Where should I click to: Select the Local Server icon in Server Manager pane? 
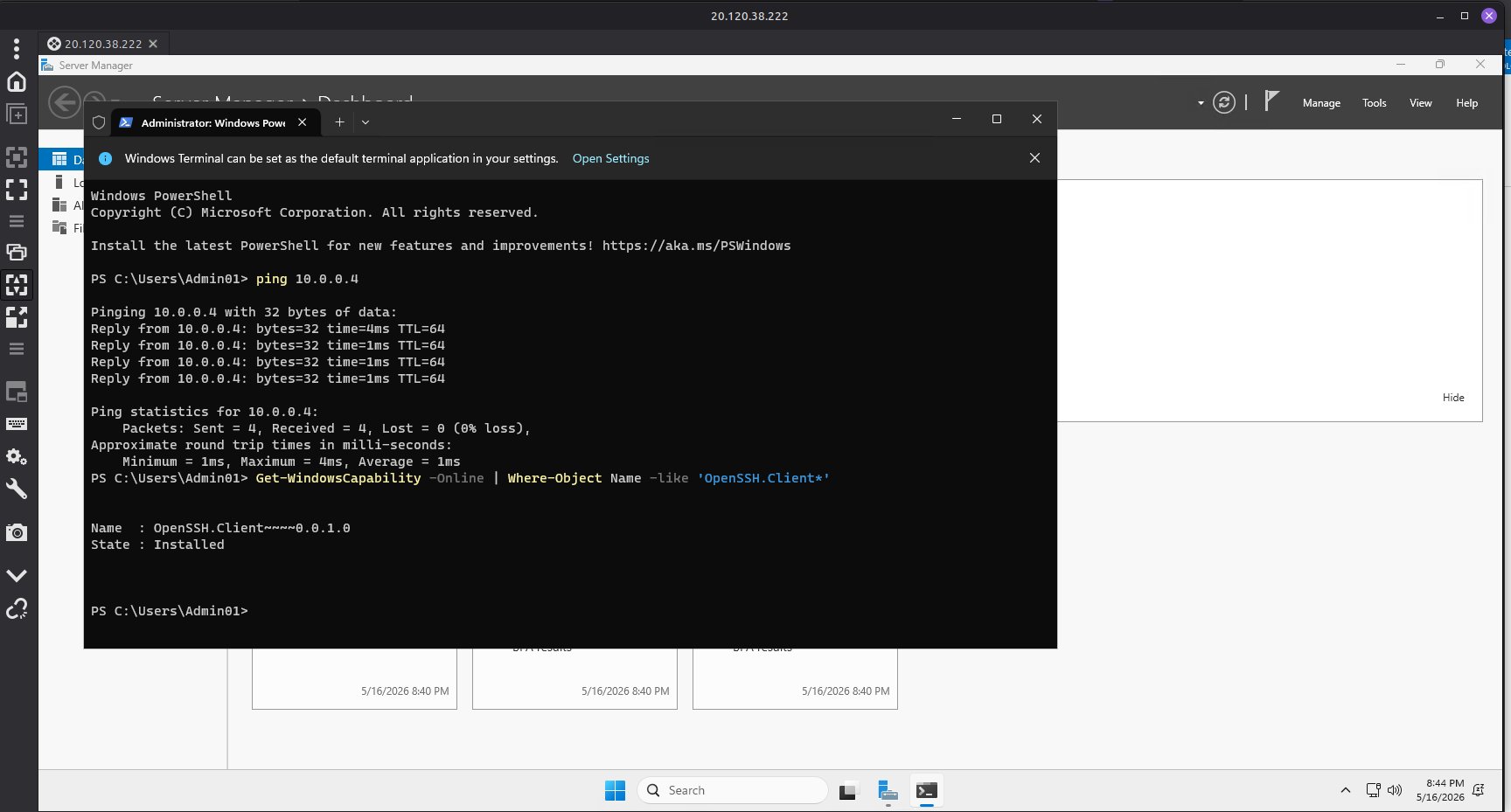pyautogui.click(x=59, y=182)
